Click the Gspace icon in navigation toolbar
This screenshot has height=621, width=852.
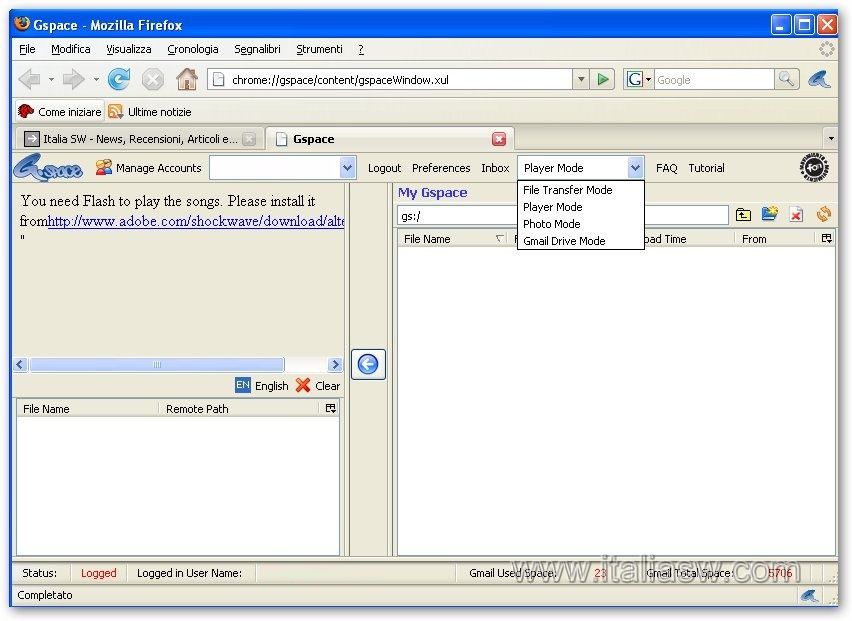(x=819, y=79)
